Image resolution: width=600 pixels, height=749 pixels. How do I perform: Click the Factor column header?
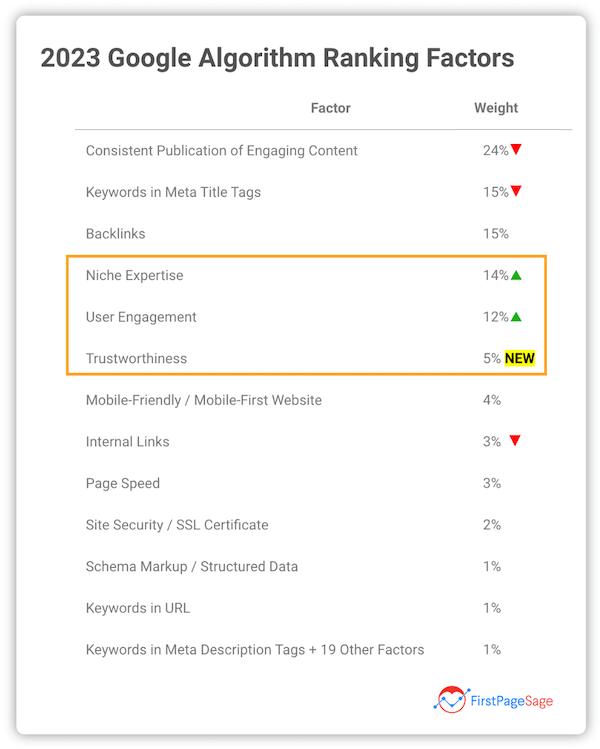331,108
